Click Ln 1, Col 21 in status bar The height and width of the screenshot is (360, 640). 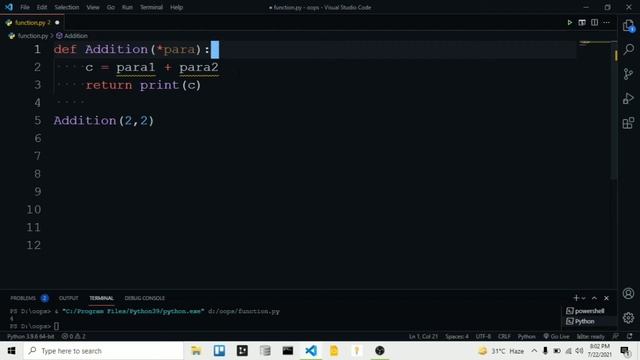tap(423, 336)
